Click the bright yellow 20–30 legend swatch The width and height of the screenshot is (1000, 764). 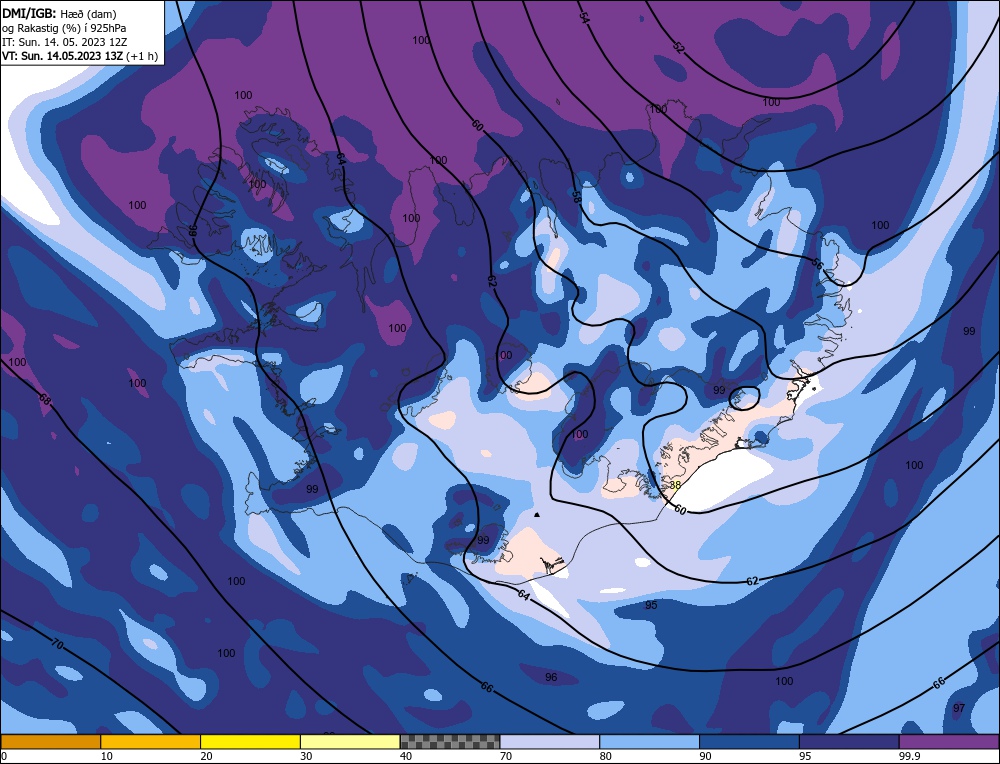(x=250, y=741)
